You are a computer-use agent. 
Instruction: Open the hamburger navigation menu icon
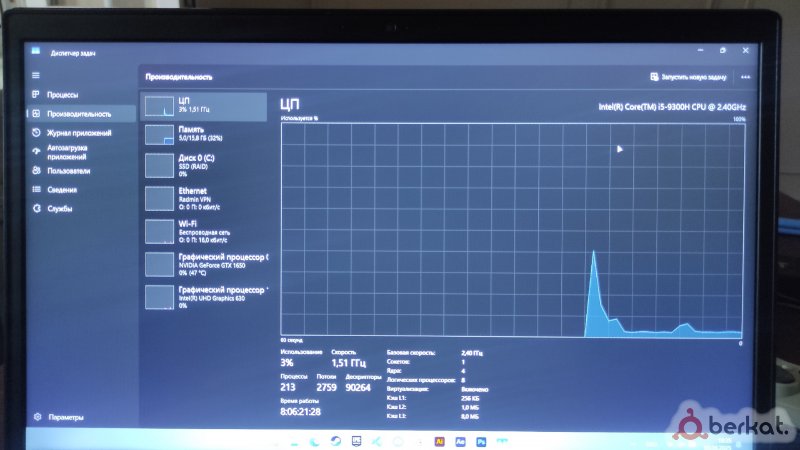[36, 76]
